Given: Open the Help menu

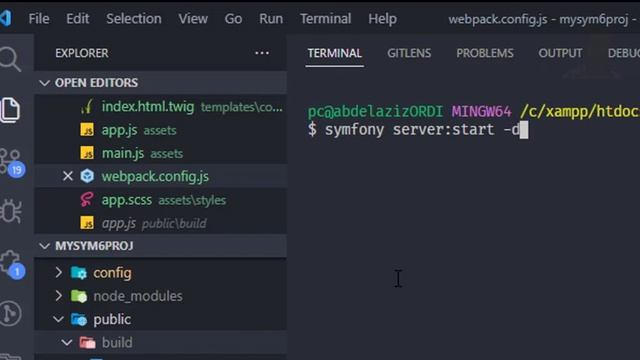Looking at the screenshot, I should click(x=382, y=19).
